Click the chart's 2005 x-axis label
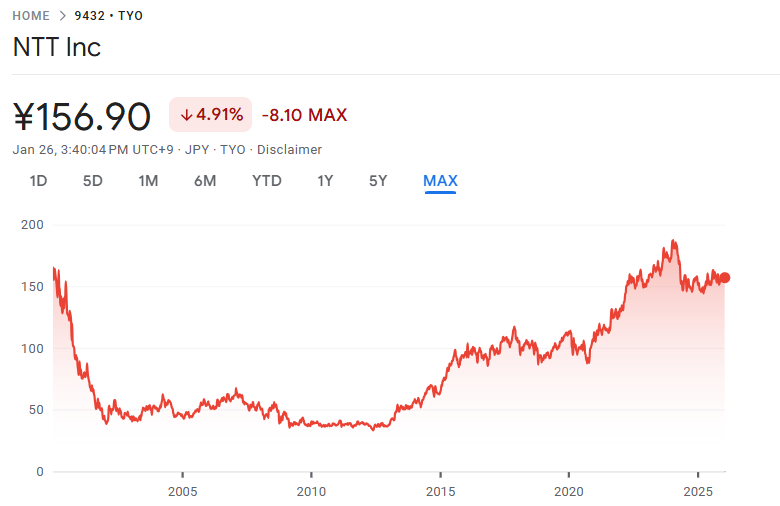 coord(182,491)
